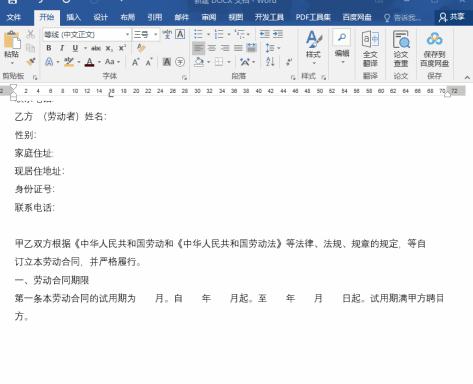The width and height of the screenshot is (473, 384).
Task: Apply paragraph shading with paint bucket
Action: (199, 62)
